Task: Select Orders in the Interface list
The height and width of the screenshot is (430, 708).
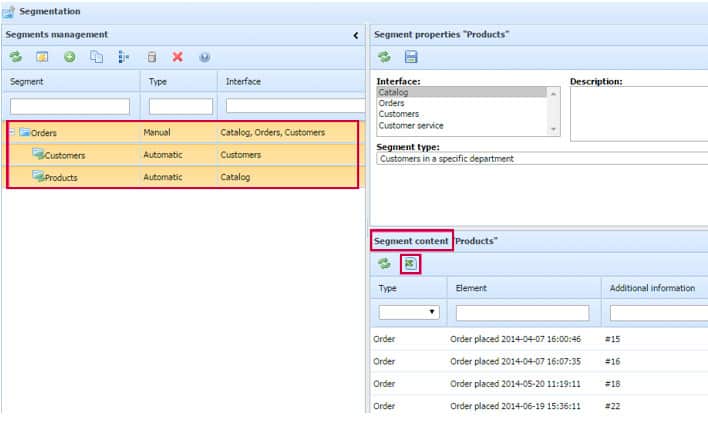Action: 461,103
